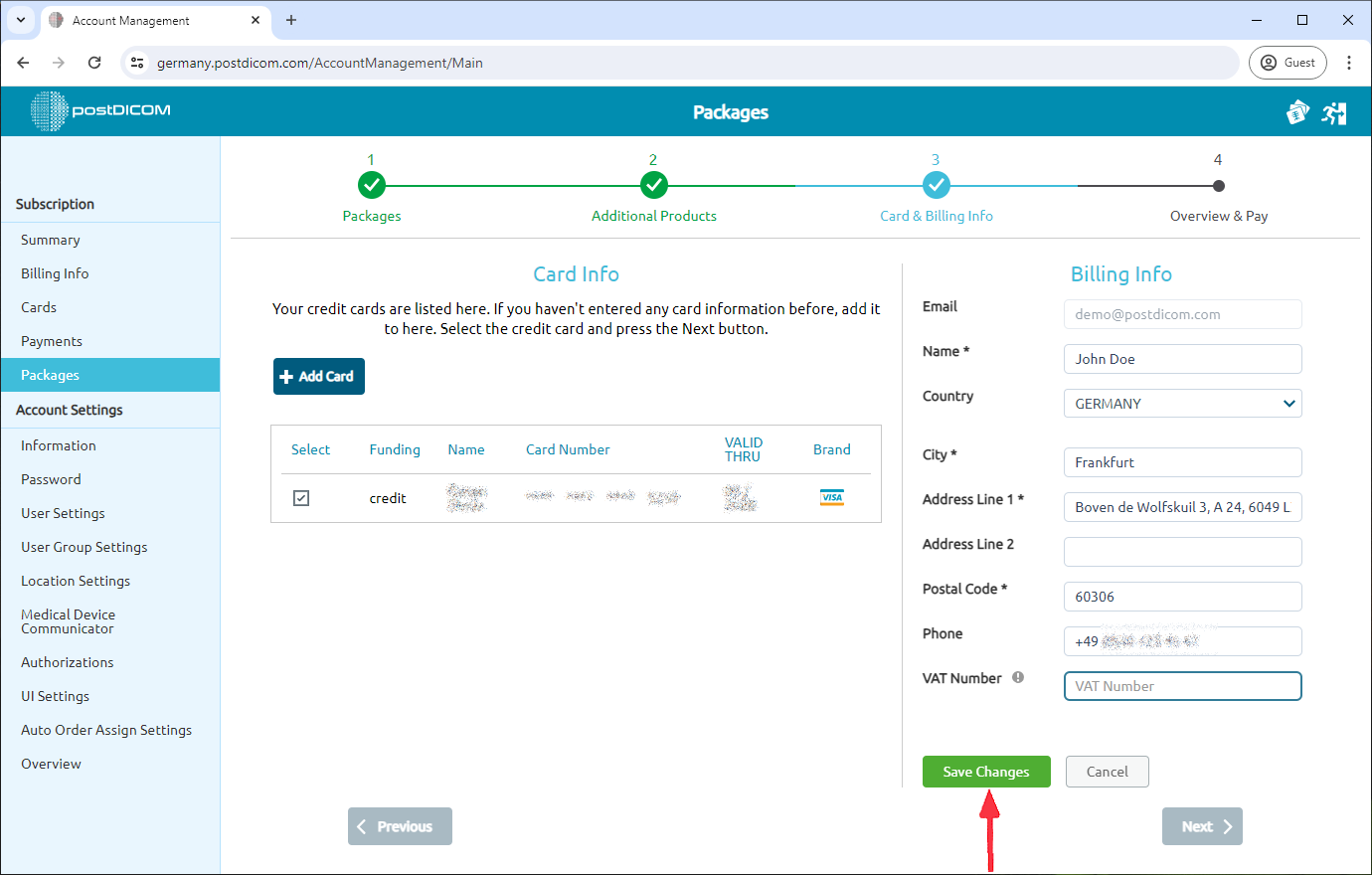Click the browser tab list chevron
The width and height of the screenshot is (1372, 875).
click(20, 20)
